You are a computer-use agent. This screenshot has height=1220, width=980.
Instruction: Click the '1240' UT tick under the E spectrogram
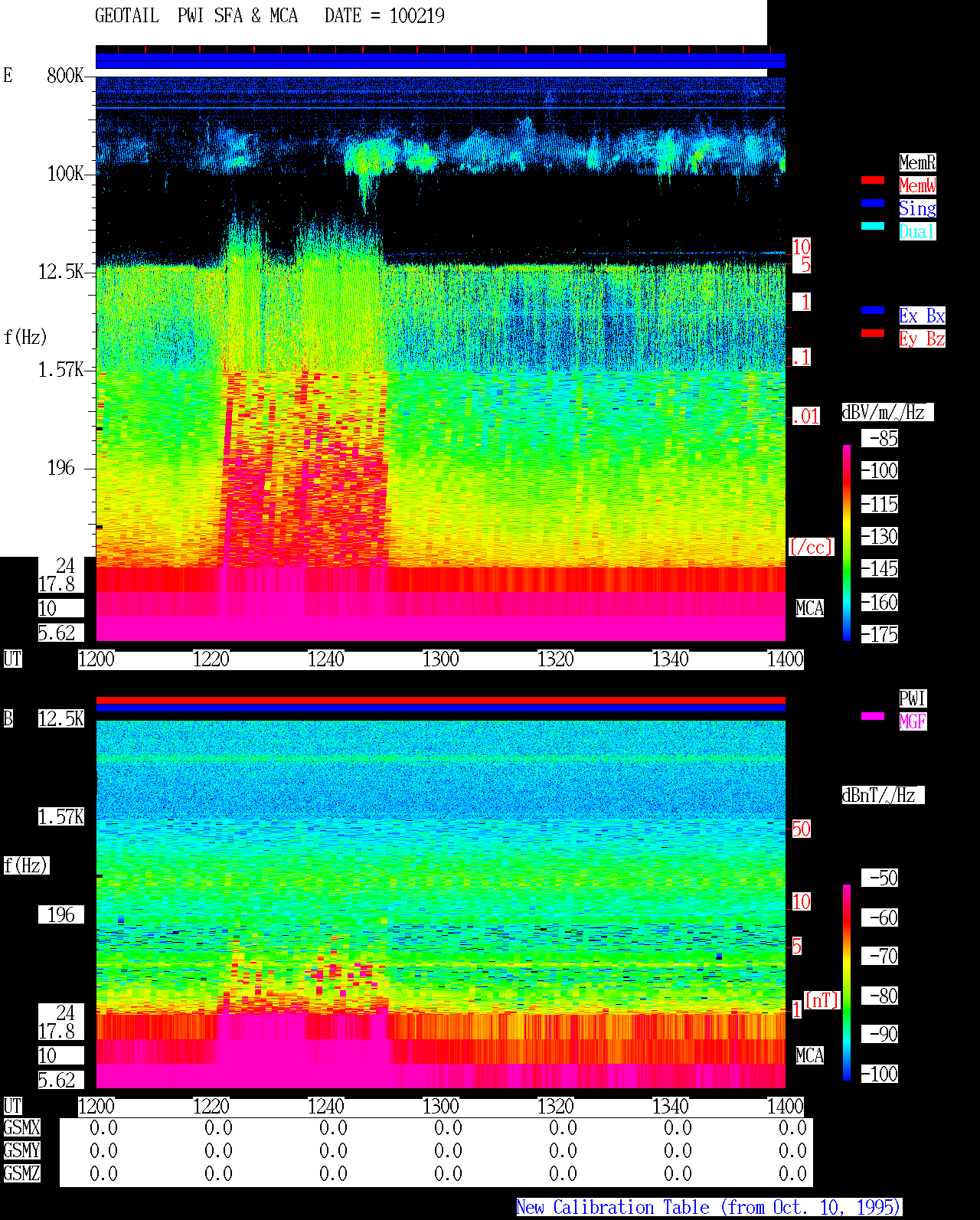click(326, 659)
